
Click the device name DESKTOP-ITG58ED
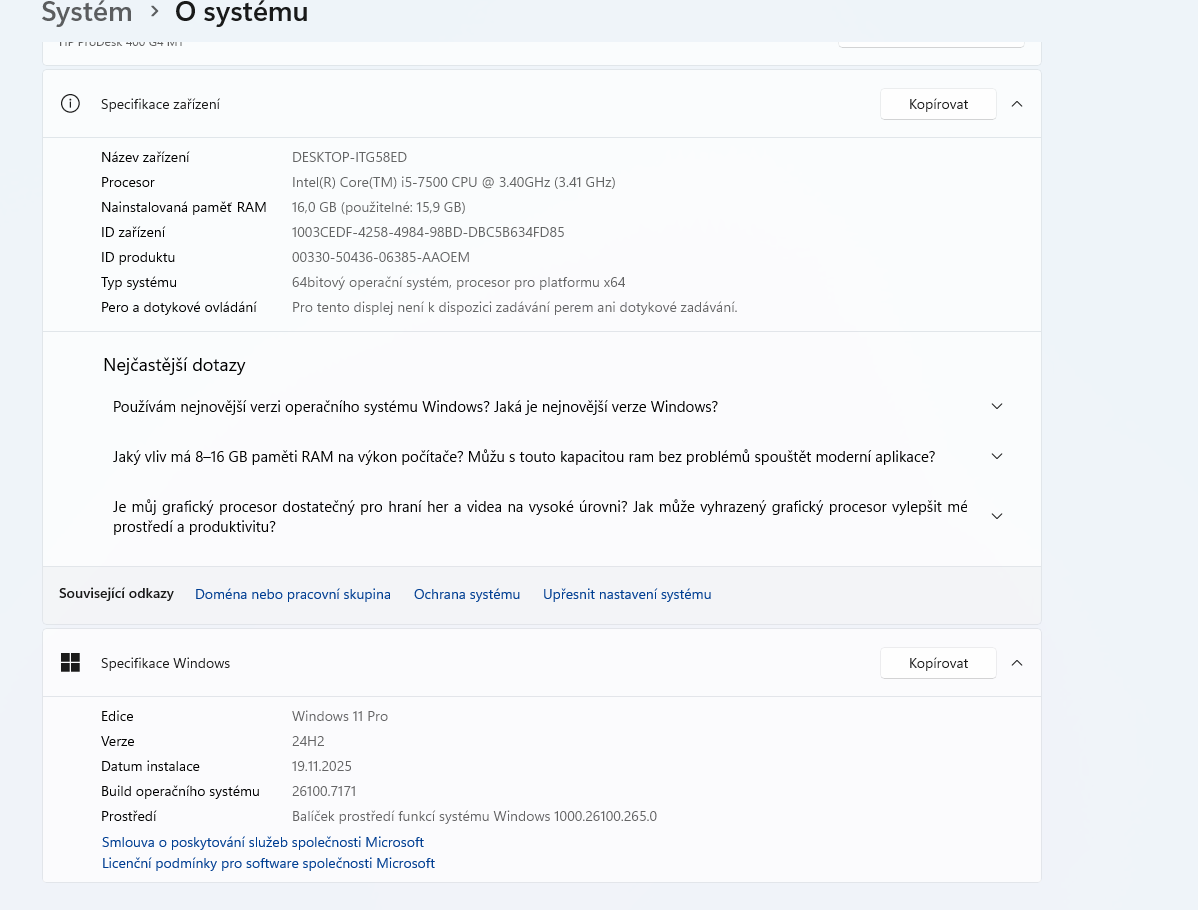349,157
